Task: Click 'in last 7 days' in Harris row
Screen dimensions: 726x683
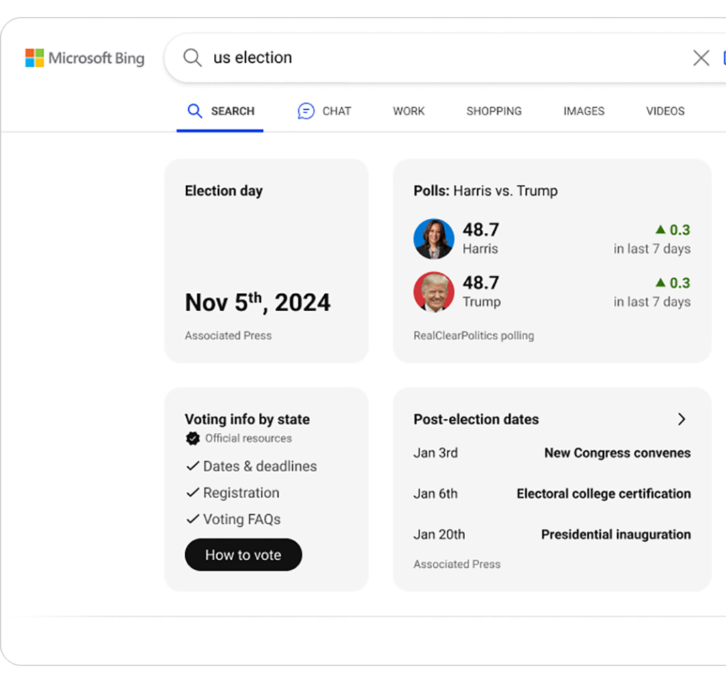Action: (x=652, y=249)
